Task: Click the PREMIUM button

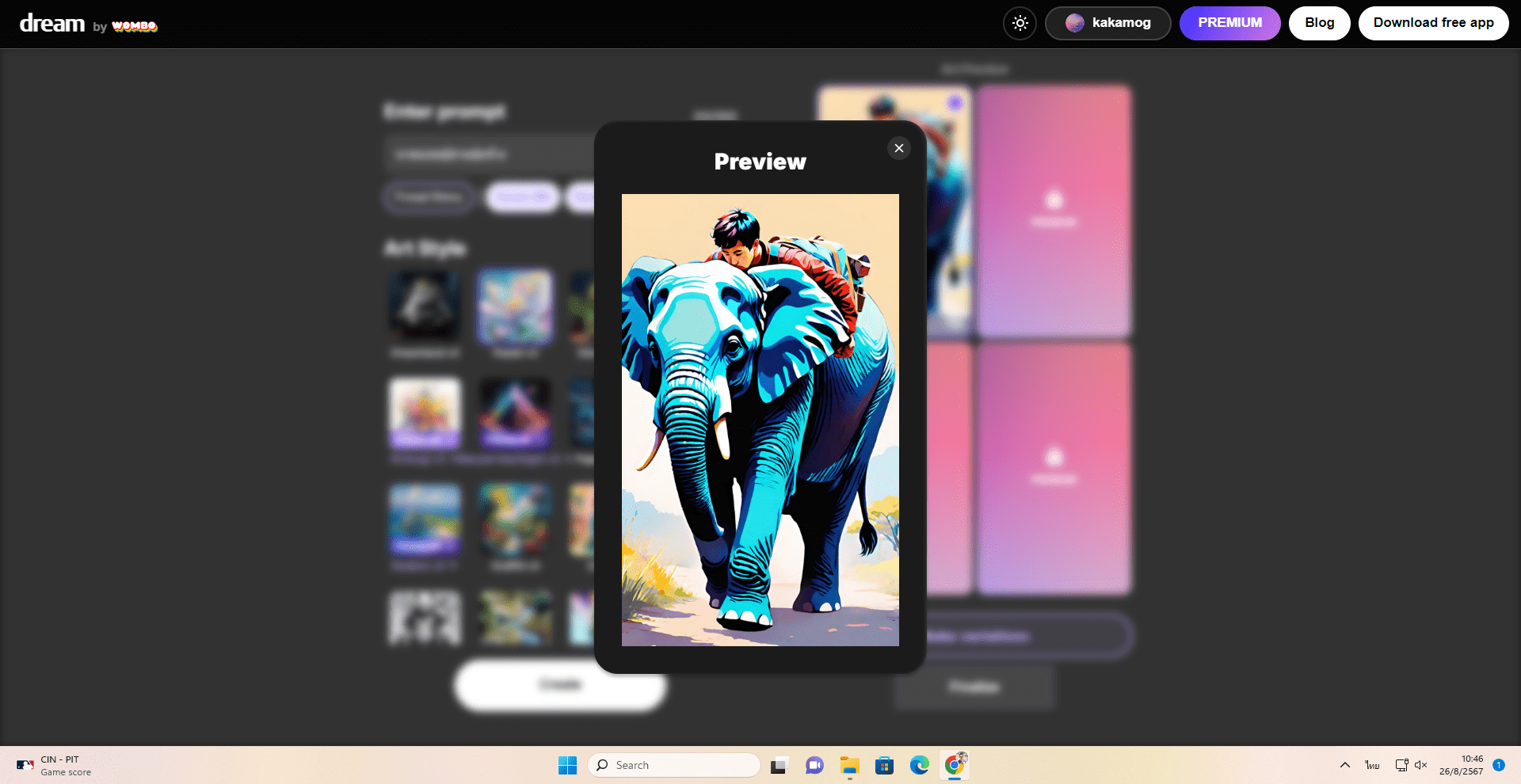Action: 1229,23
